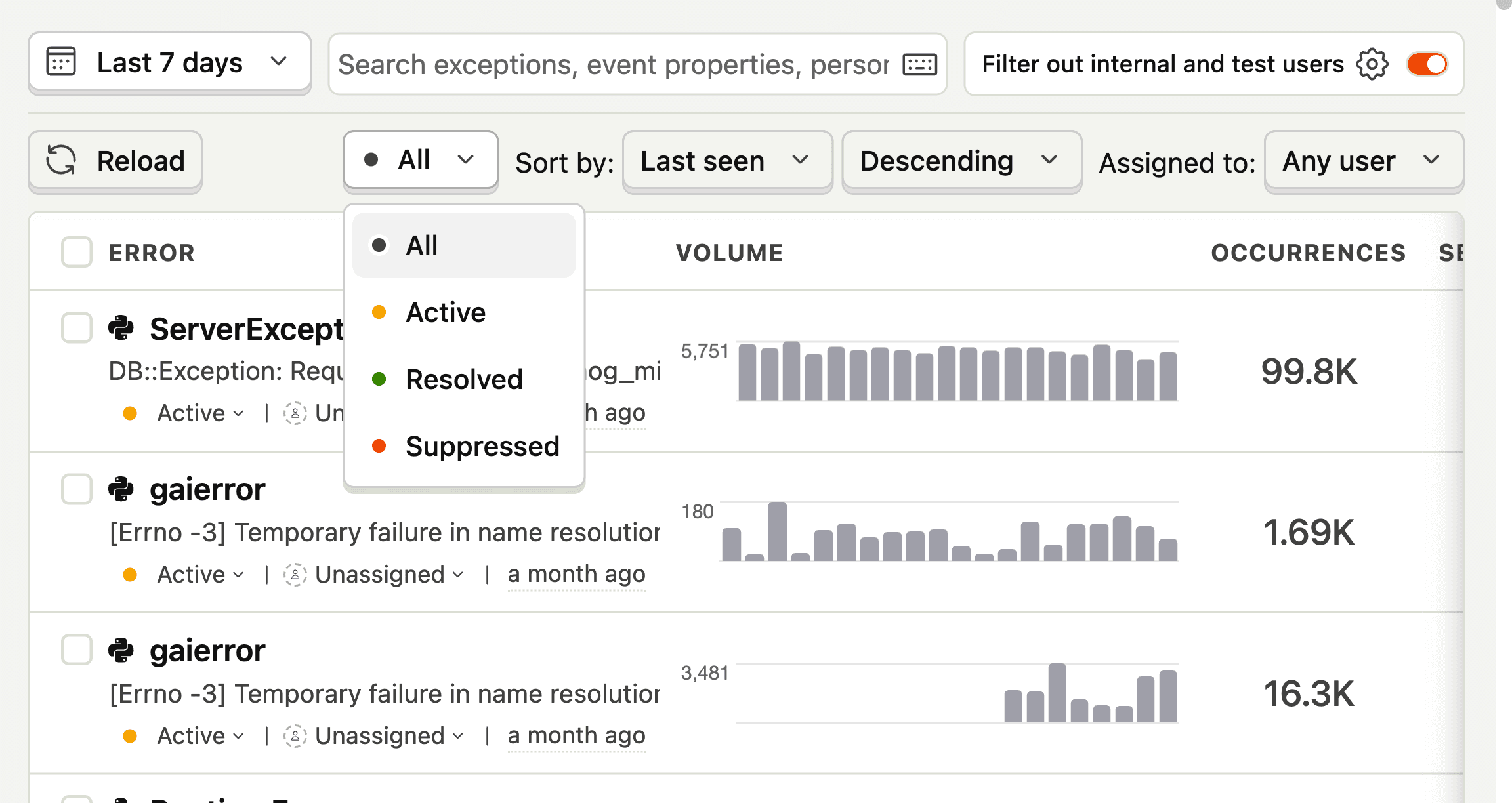Screen dimensions: 1512x803
Task: Expand Active status dropdown in 1.69K gaierror row
Action: tap(201, 575)
